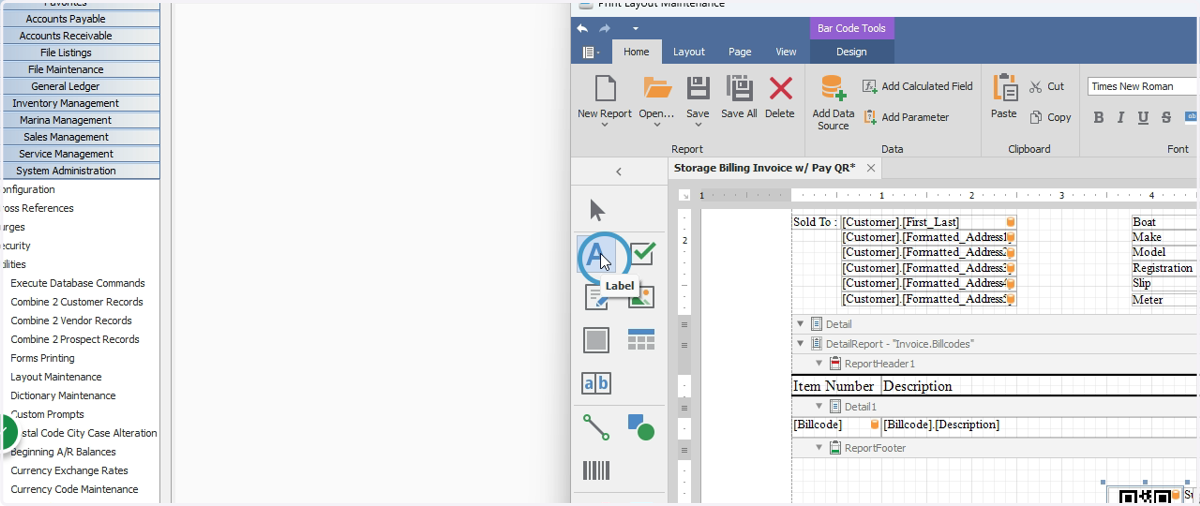Switch to the Page ribbon tab

tap(739, 52)
